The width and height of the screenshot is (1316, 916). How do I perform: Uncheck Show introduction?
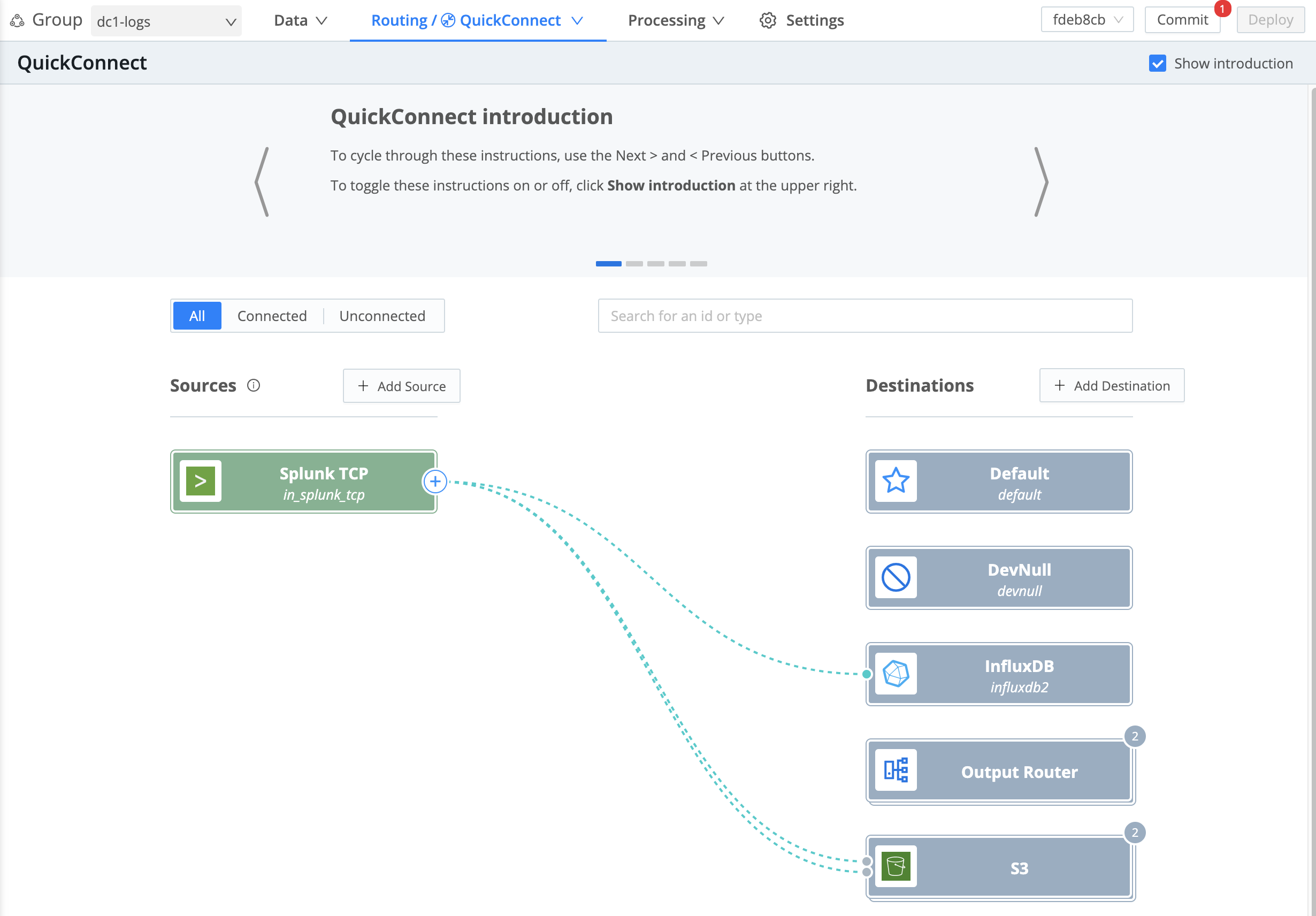(x=1157, y=63)
